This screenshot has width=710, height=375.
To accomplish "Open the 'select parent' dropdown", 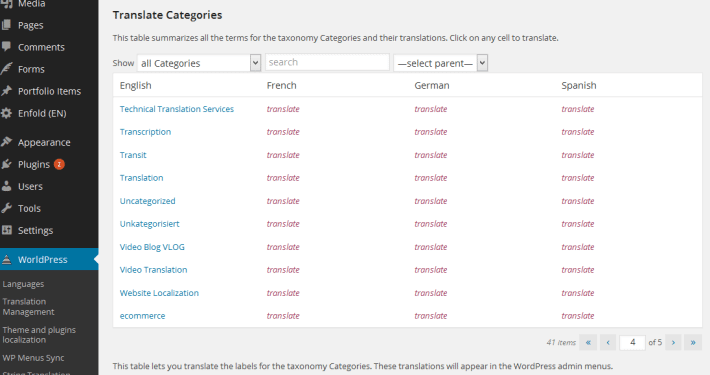I will (440, 63).
